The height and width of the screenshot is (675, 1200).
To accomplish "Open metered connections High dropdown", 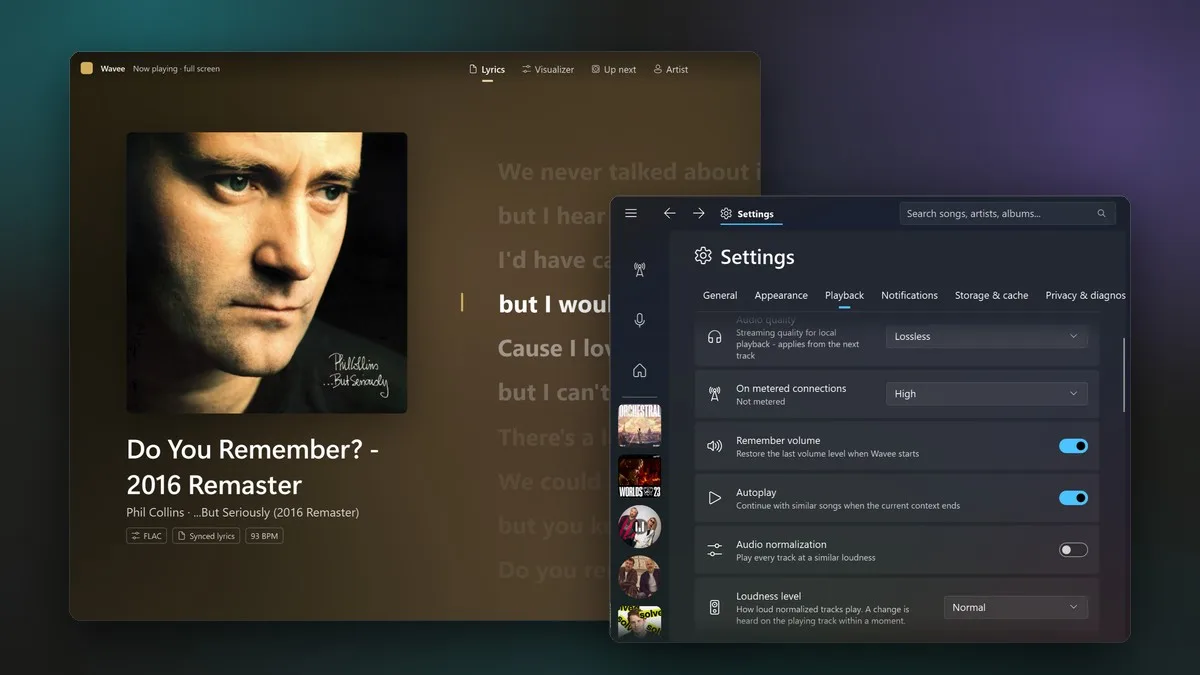I will pyautogui.click(x=986, y=394).
